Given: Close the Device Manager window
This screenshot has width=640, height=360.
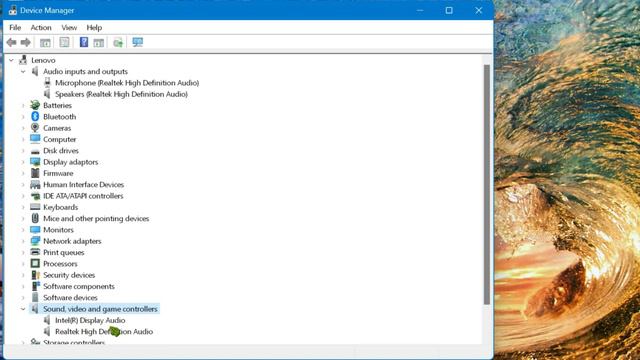Looking at the screenshot, I should coord(479,10).
